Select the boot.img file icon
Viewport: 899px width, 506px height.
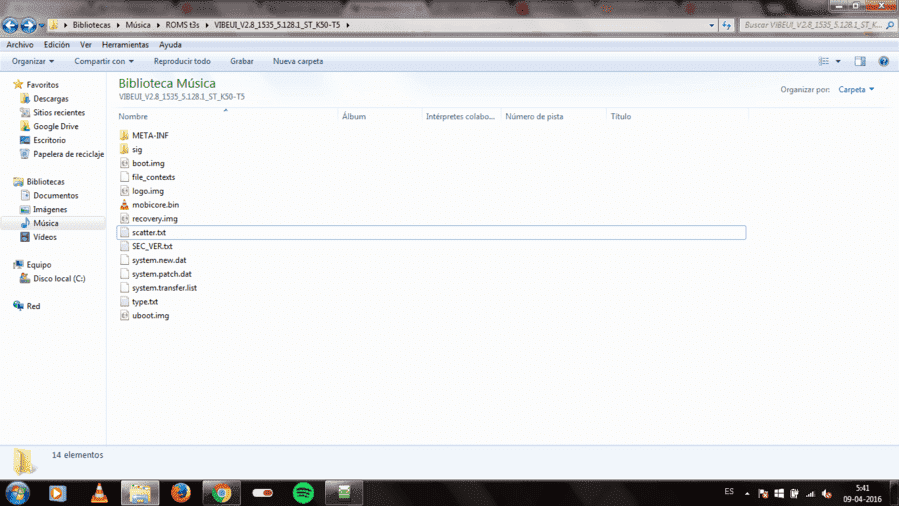click(124, 163)
